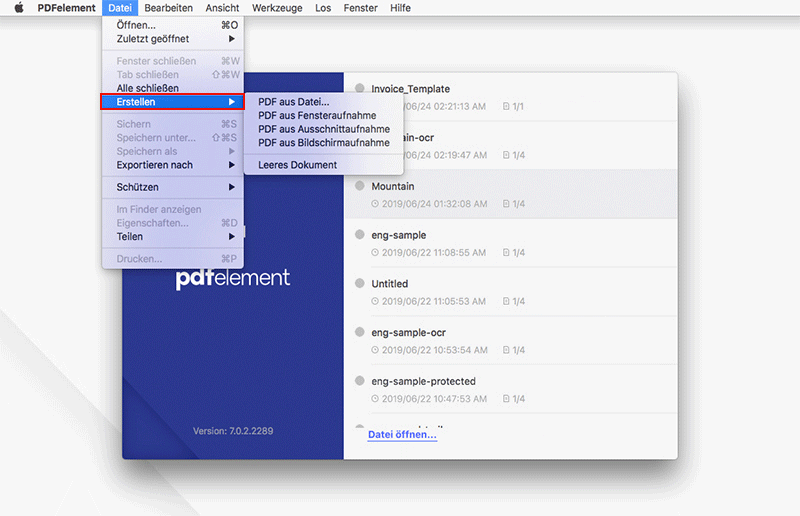Choose PDF aus Bildschirmaufnahme
The height and width of the screenshot is (516, 800).
[323, 142]
